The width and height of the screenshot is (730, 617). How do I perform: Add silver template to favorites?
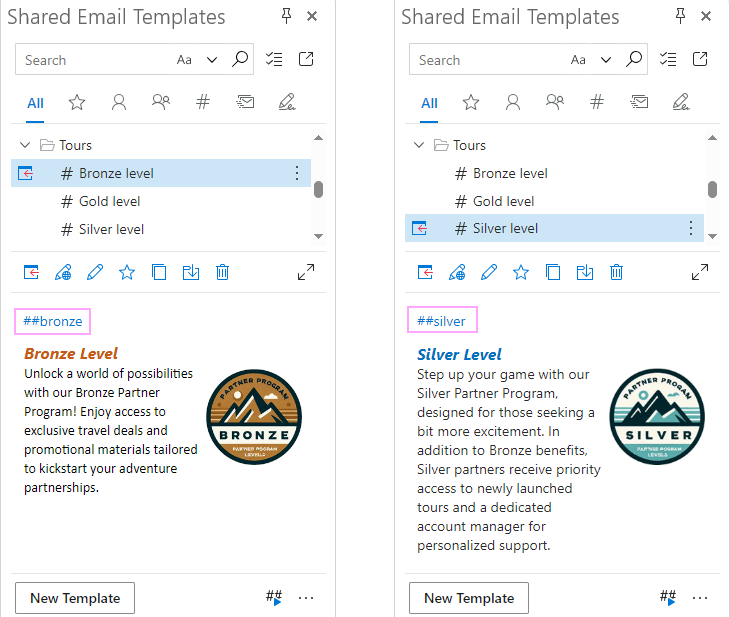(520, 272)
